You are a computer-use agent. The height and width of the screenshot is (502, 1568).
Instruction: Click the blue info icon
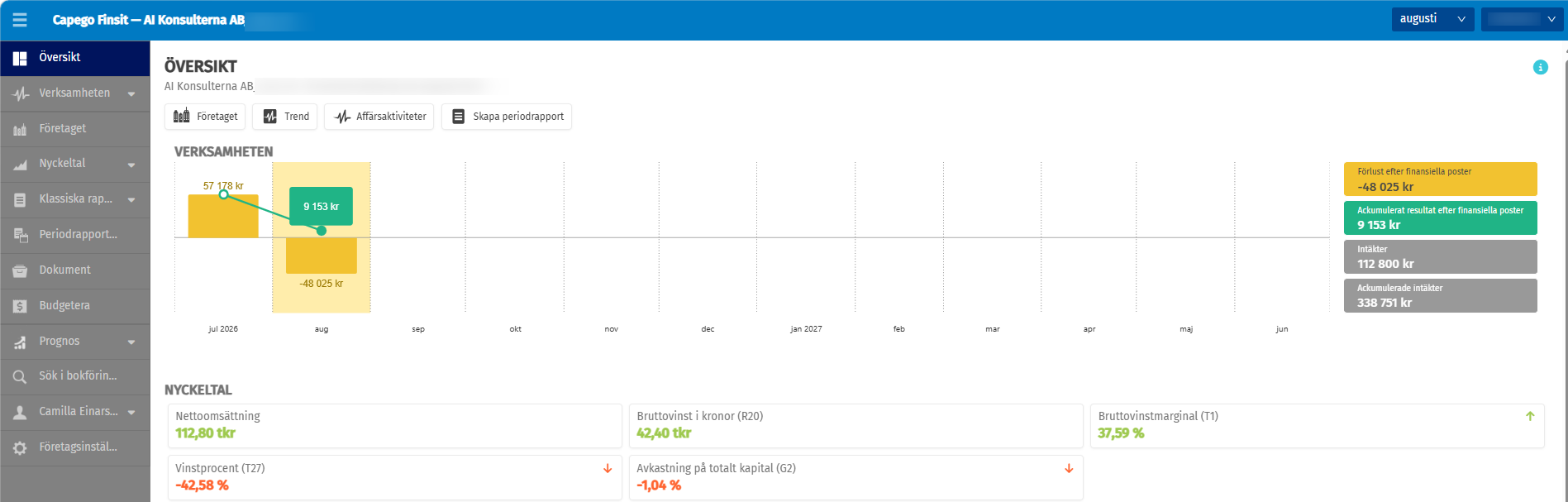click(1541, 67)
